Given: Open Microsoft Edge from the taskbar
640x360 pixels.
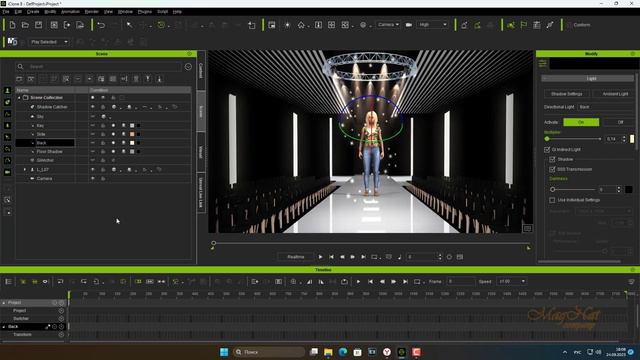Looking at the screenshot, I should click(343, 352).
